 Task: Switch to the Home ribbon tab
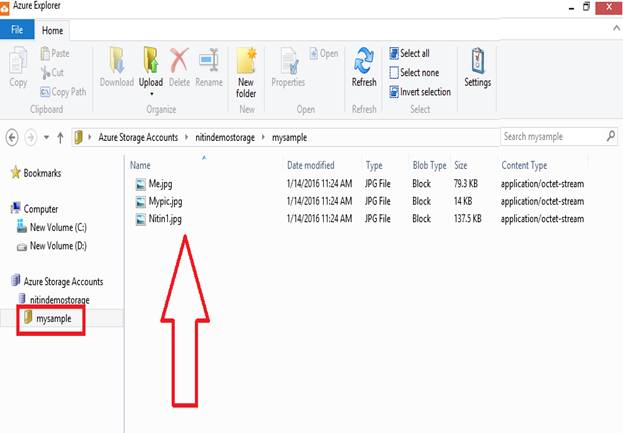pos(52,31)
